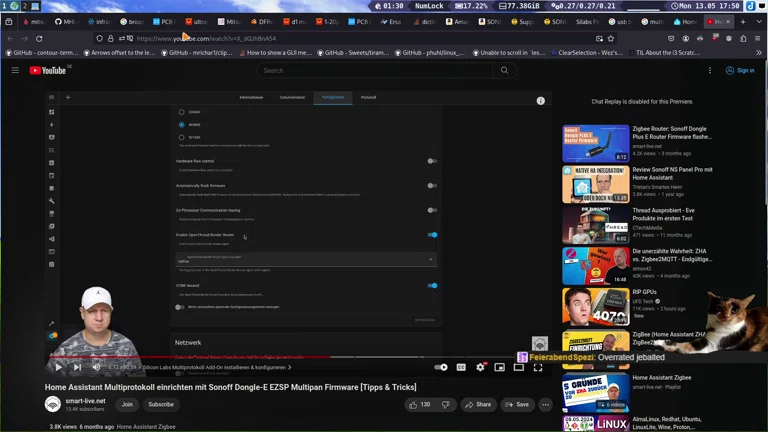Viewport: 768px width, 432px height.
Task: Like the video with thumbs up
Action: point(419,404)
